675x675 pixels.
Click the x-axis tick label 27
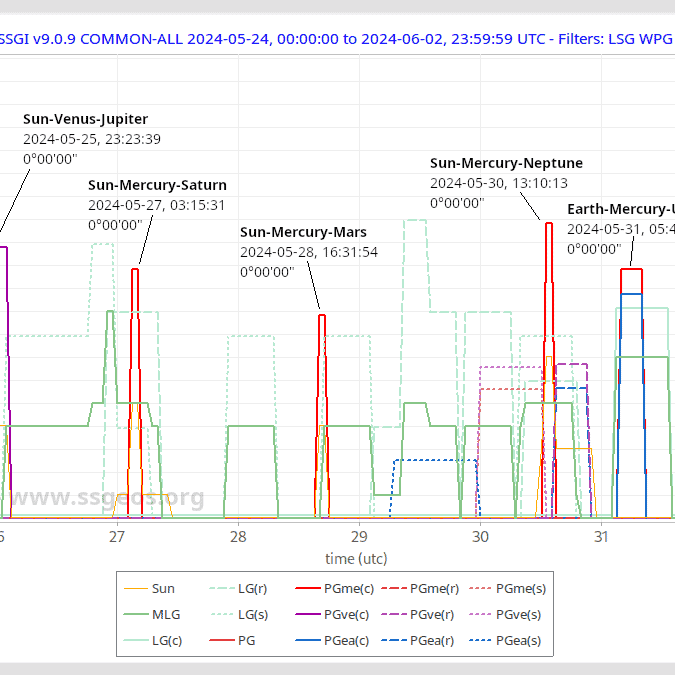[x=117, y=536]
